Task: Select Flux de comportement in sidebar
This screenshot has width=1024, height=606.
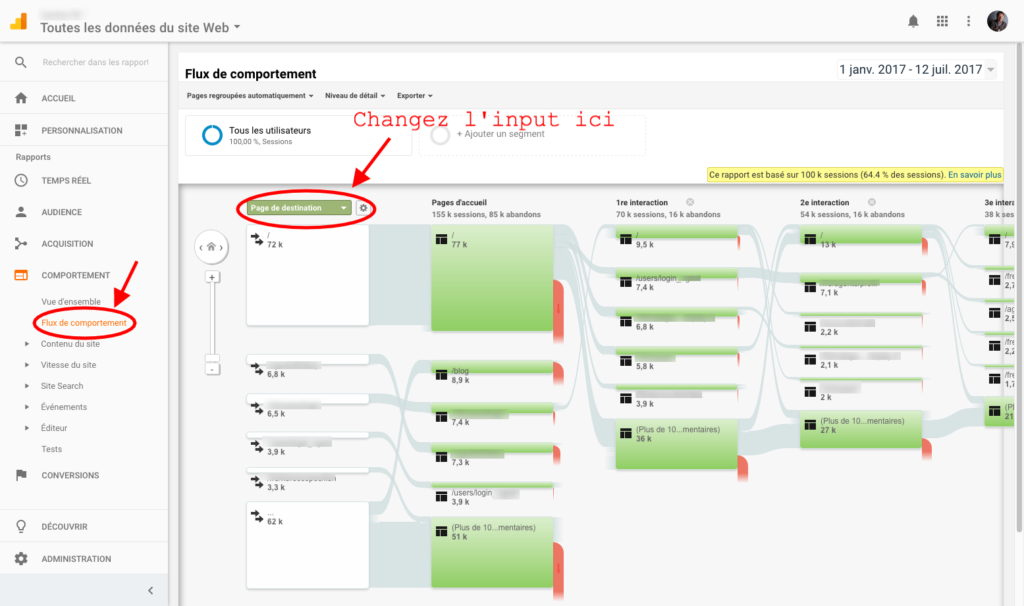Action: (x=84, y=323)
